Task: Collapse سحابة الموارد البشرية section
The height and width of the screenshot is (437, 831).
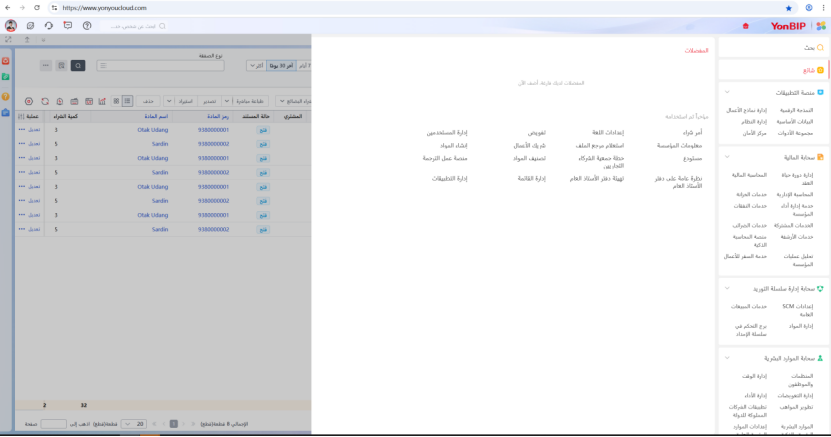Action: (727, 358)
